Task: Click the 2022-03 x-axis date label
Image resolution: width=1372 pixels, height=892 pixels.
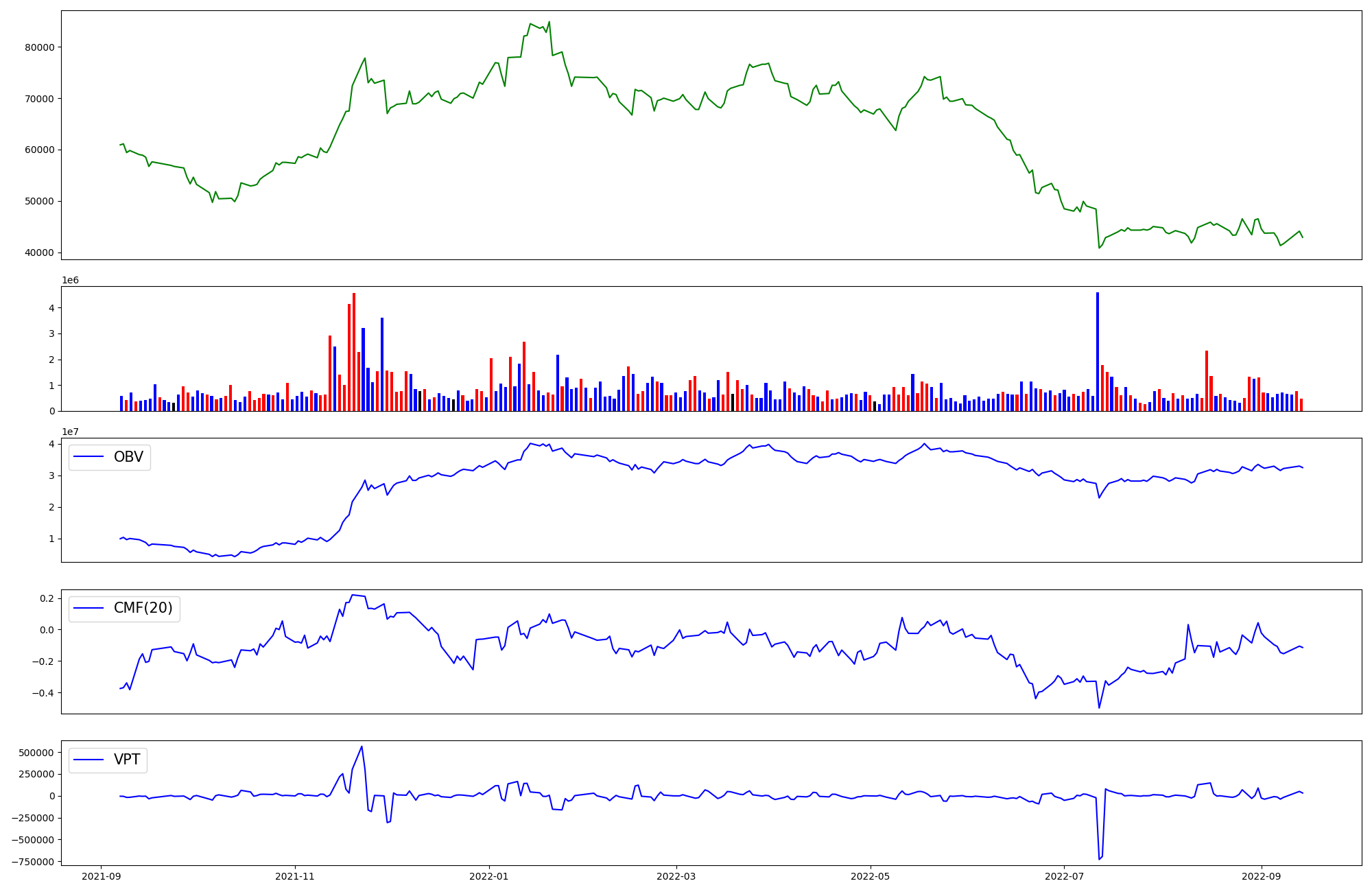Action: (x=676, y=876)
